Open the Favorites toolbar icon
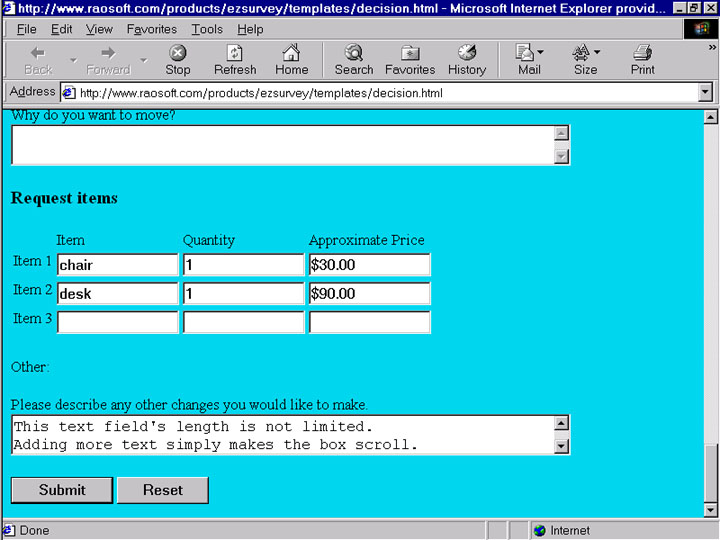The image size is (720, 540). (410, 53)
